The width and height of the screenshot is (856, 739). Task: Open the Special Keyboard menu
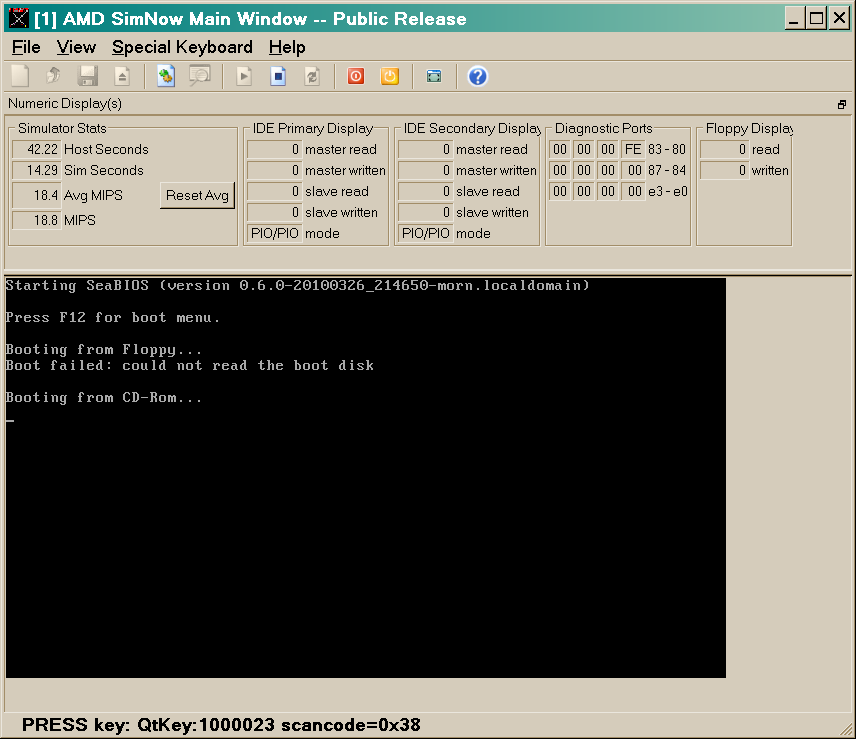pyautogui.click(x=182, y=47)
